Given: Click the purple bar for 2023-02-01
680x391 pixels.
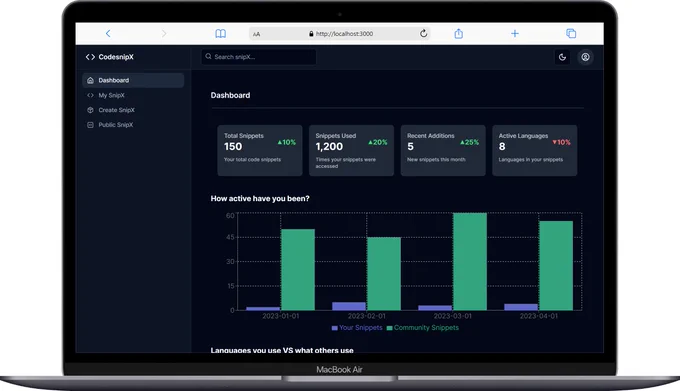Looking at the screenshot, I should 349,306.
